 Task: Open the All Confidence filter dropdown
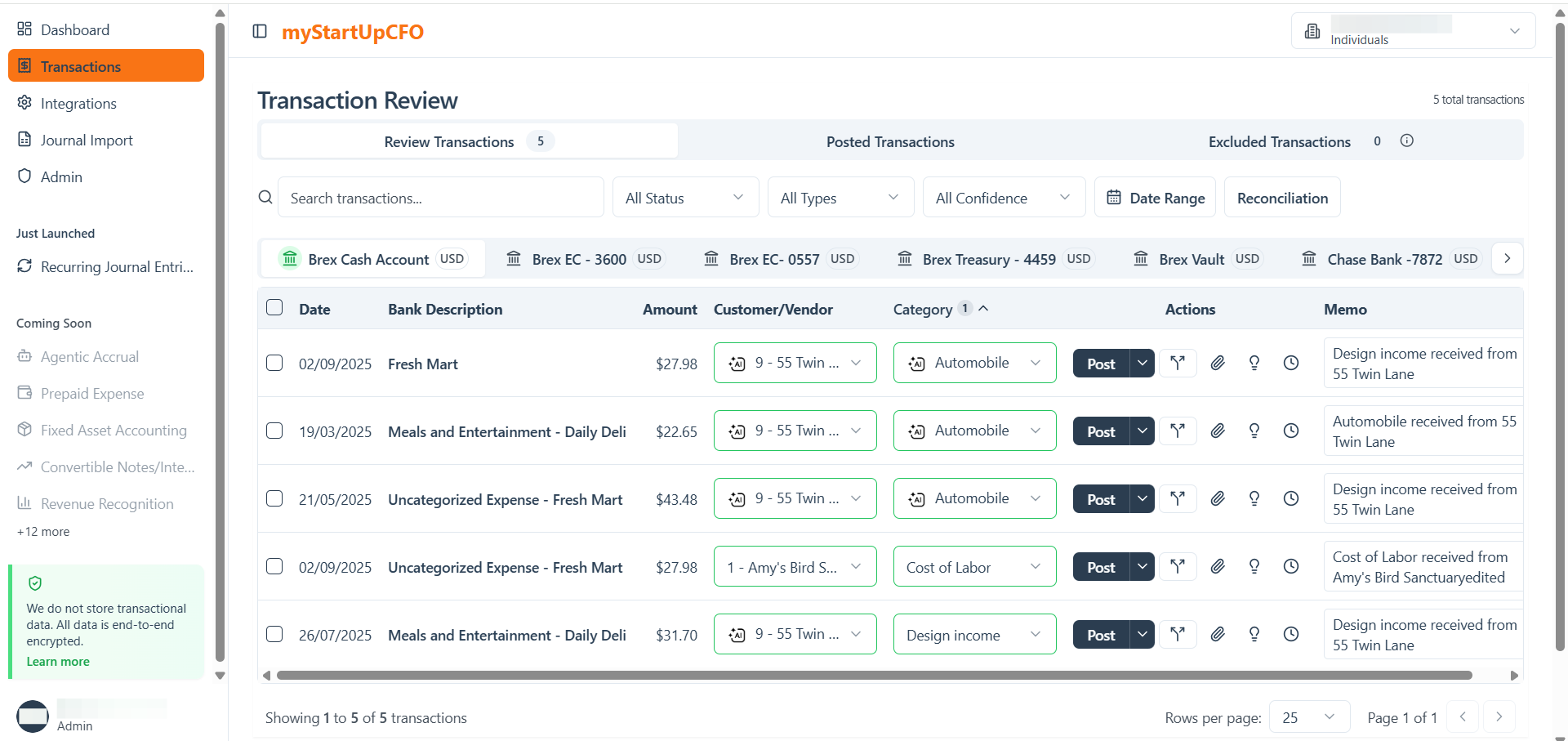1004,198
